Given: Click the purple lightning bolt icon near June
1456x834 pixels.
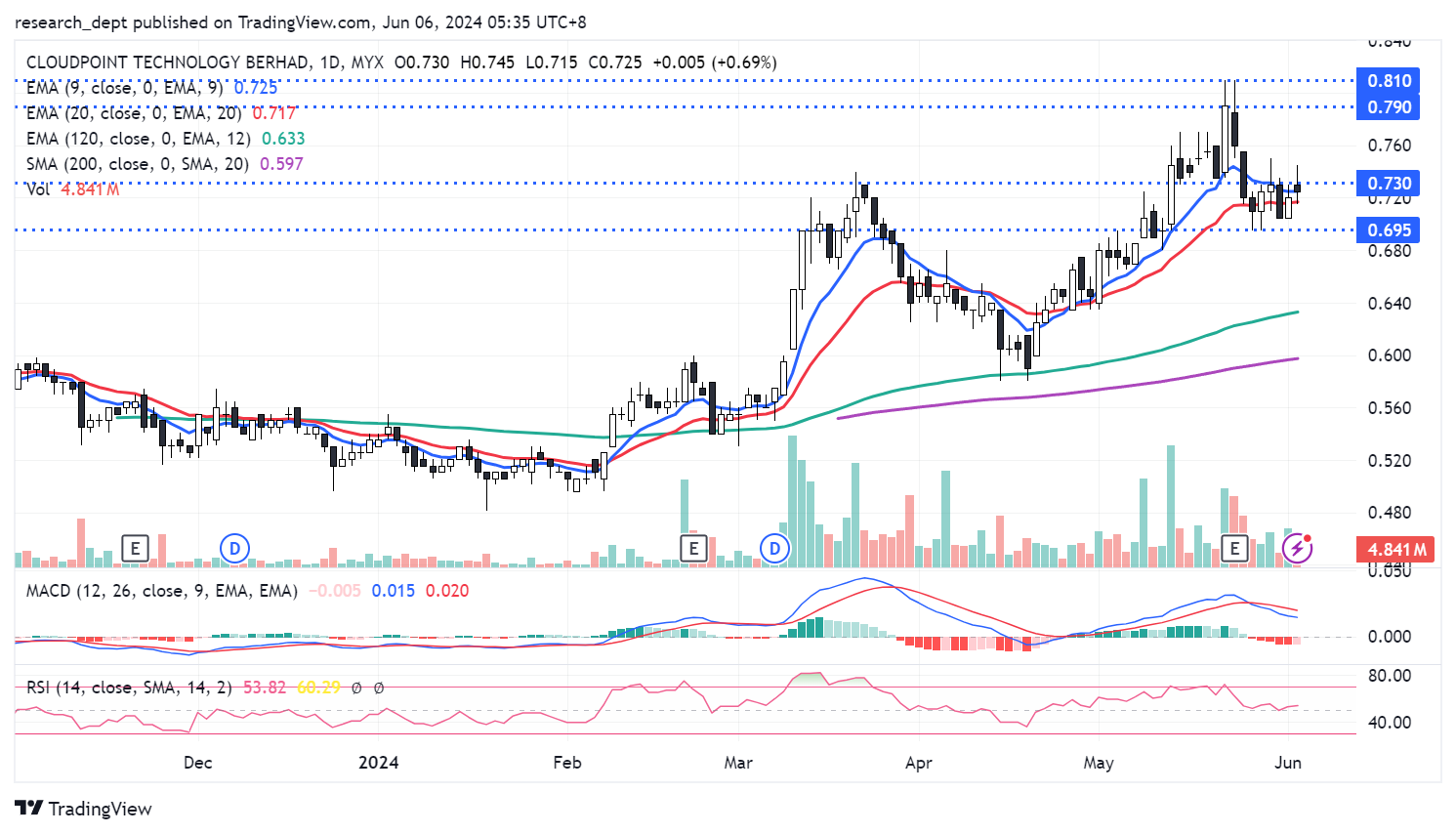Looking at the screenshot, I should [1297, 548].
